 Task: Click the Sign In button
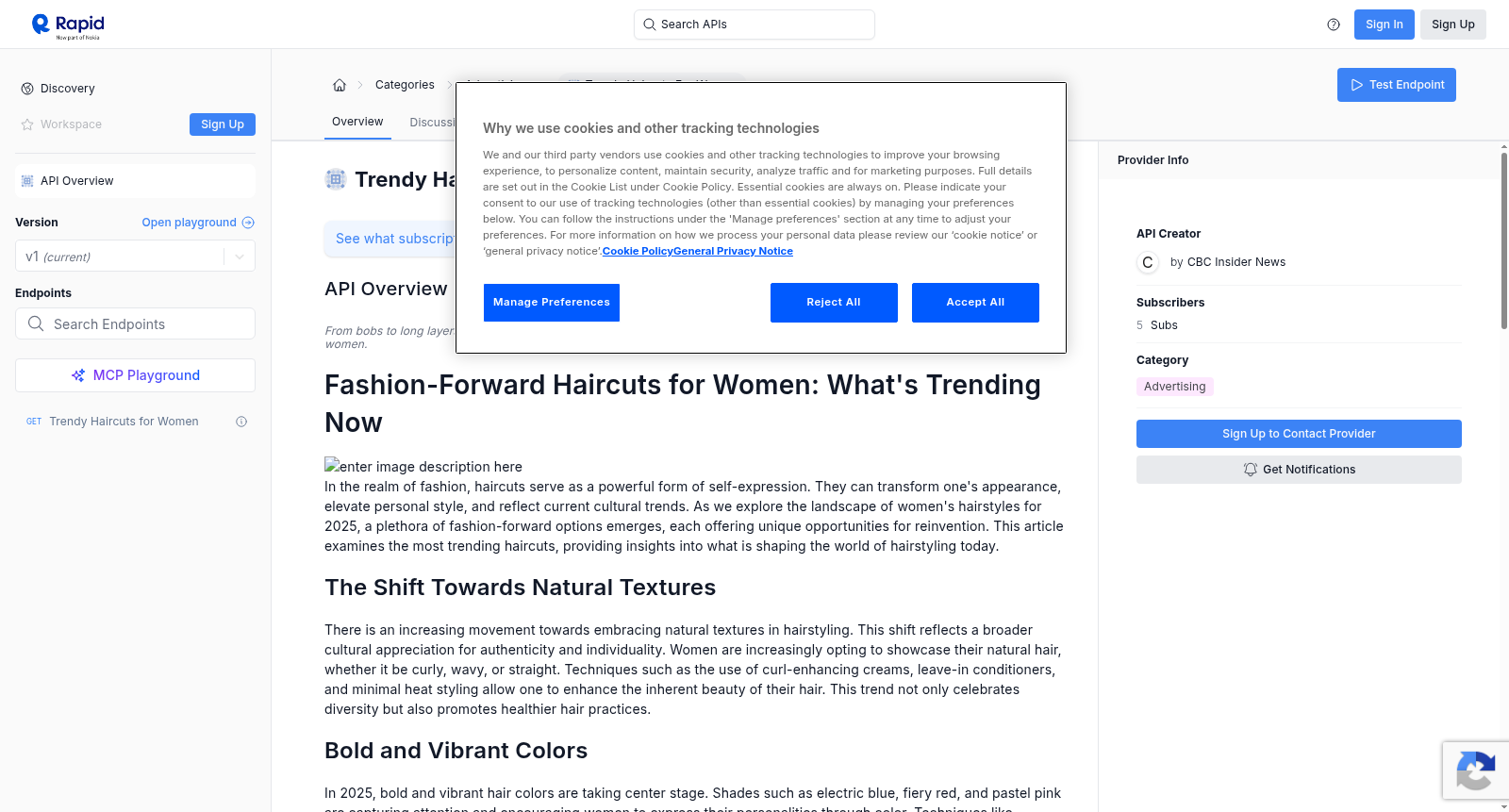pyautogui.click(x=1384, y=25)
